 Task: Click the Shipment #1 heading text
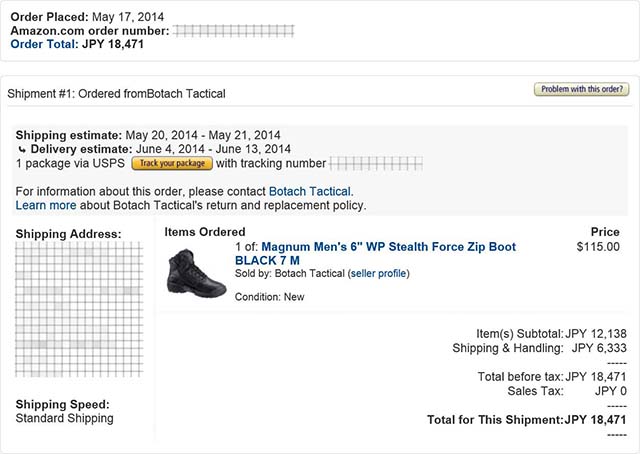click(116, 93)
